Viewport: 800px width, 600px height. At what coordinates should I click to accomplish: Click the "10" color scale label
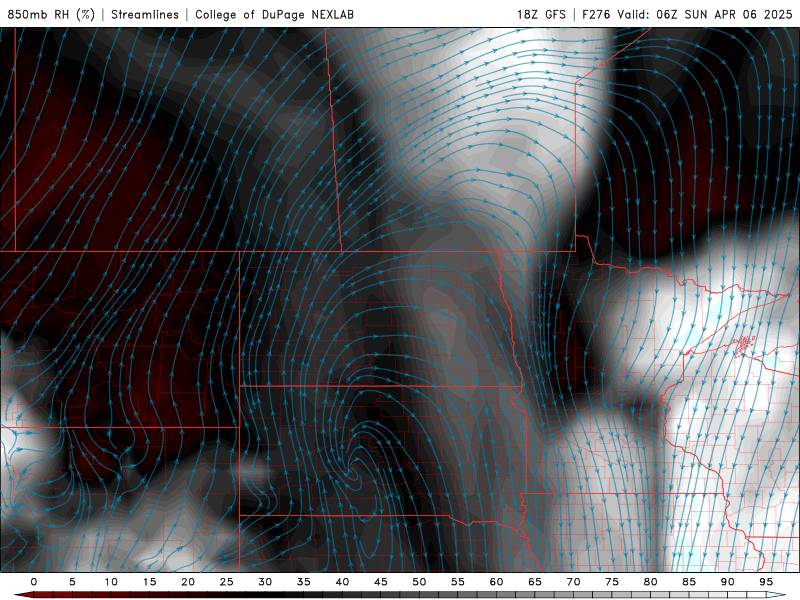111,582
